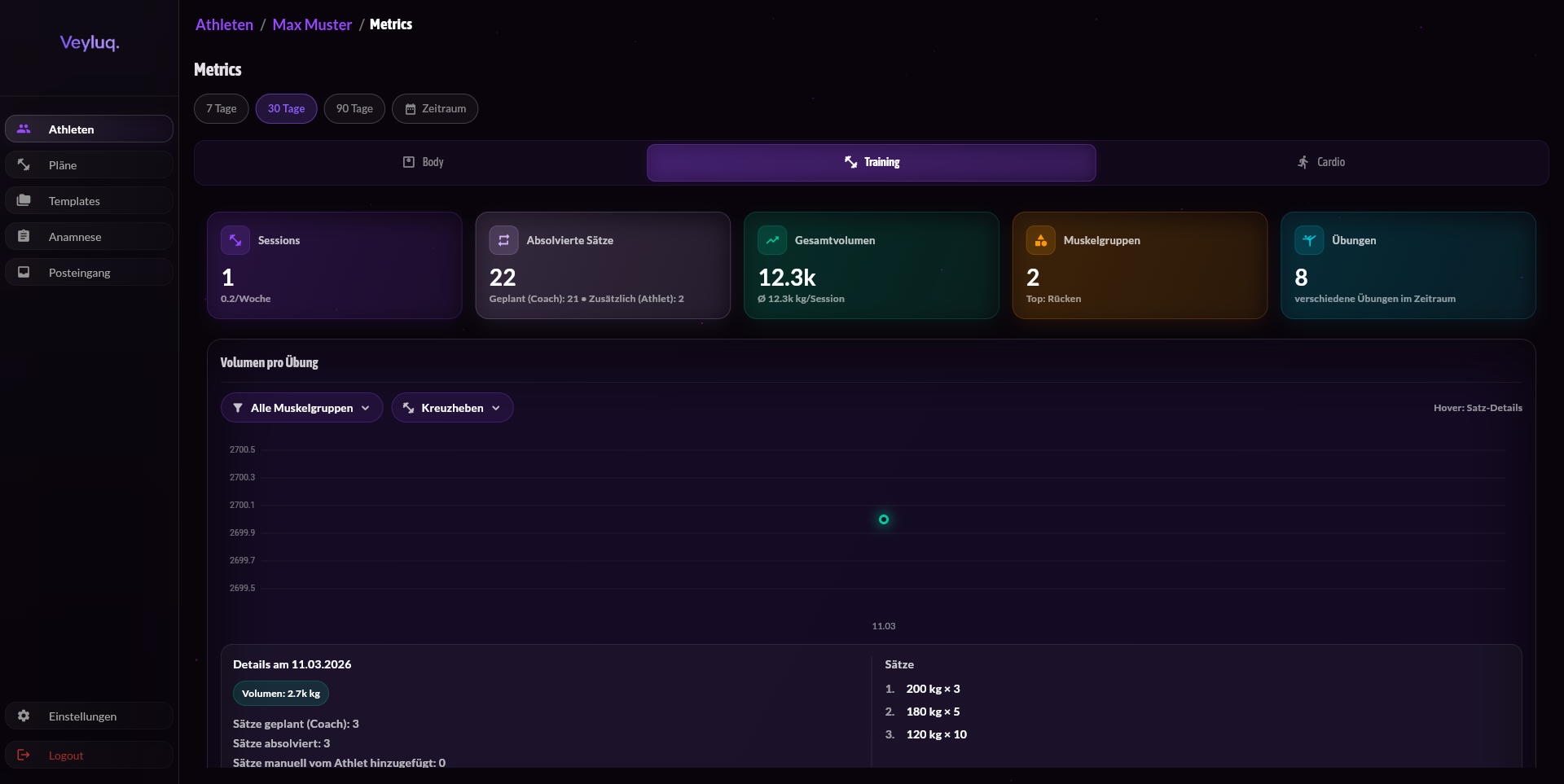Click the Sessions dumbbell icon
Image resolution: width=1564 pixels, height=784 pixels.
pos(235,240)
